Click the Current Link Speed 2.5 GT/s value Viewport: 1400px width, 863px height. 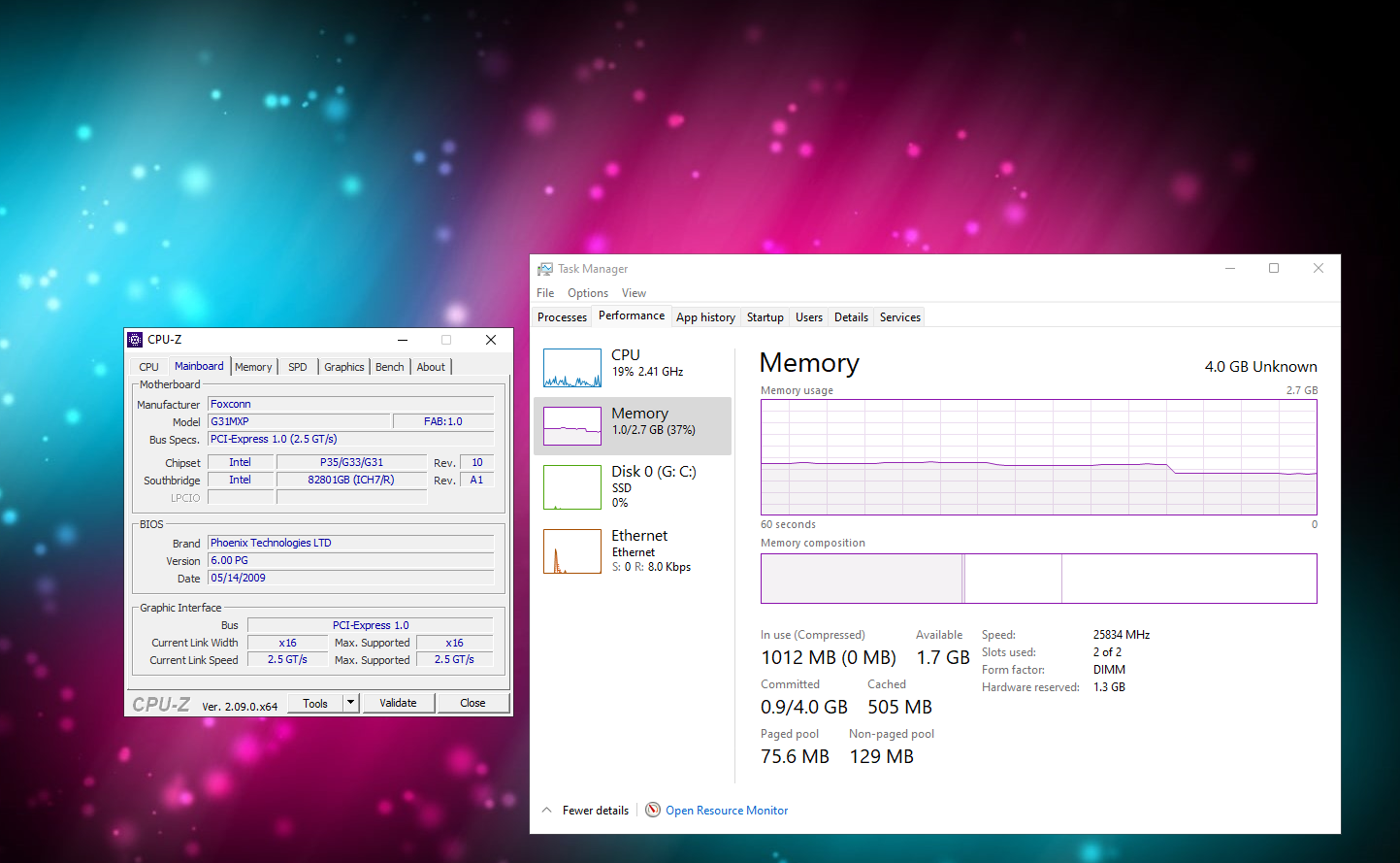[x=287, y=660]
